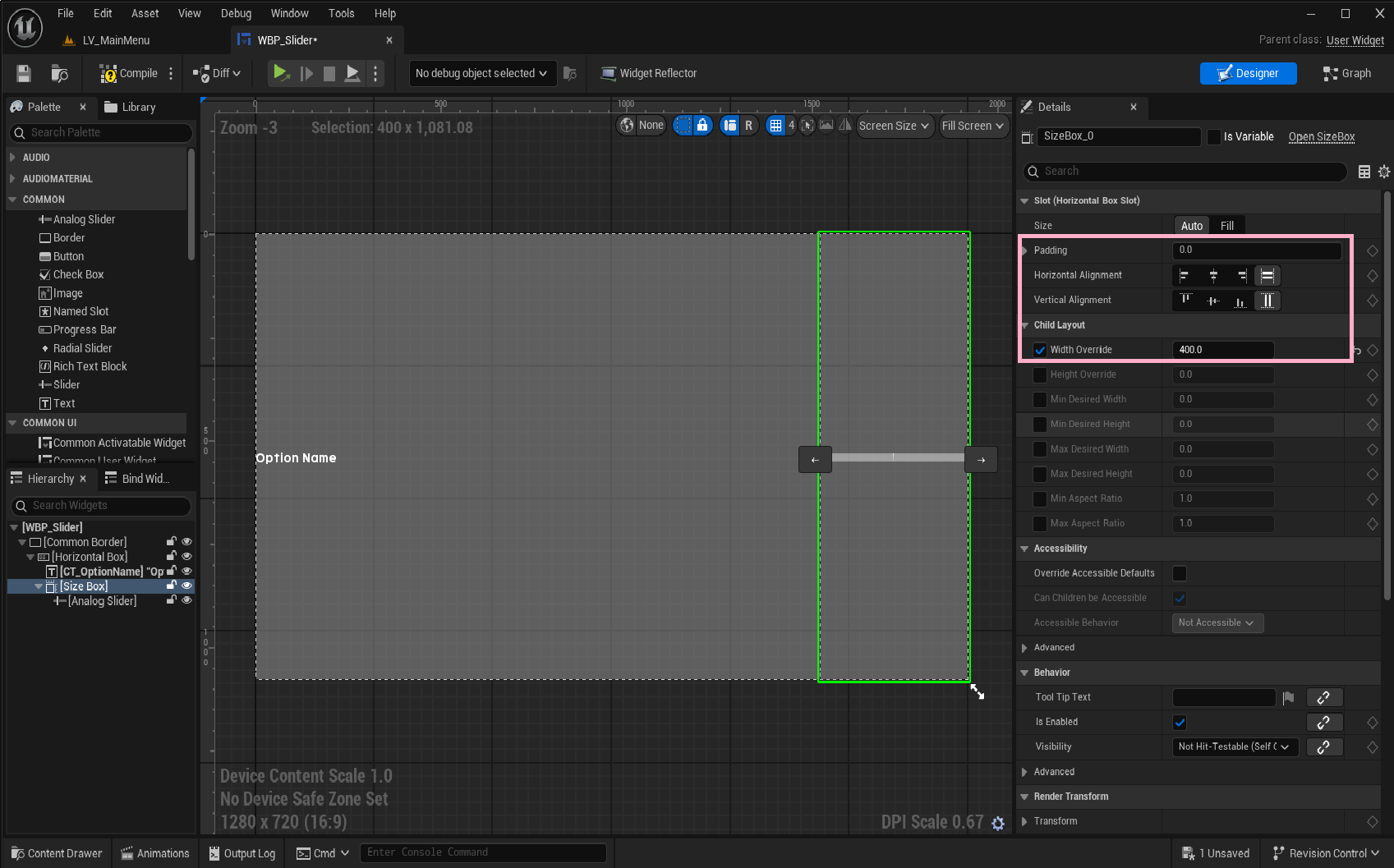Enable Min Desired Width checkbox
The width and height of the screenshot is (1394, 868).
pos(1040,399)
